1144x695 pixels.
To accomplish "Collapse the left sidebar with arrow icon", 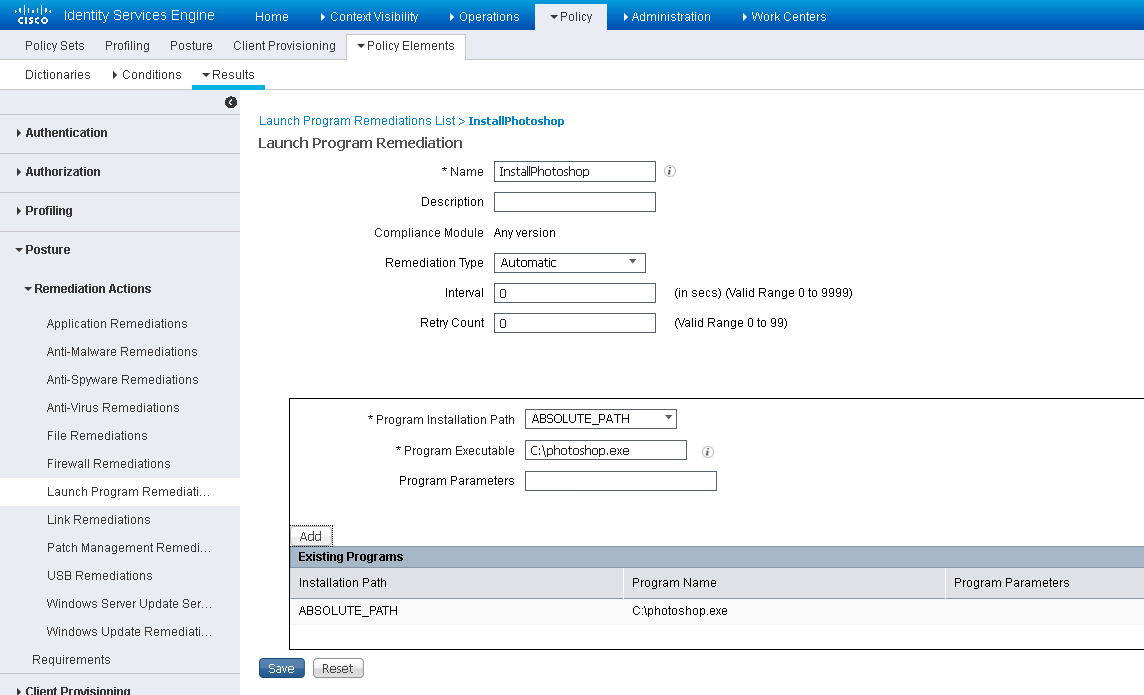I will click(231, 102).
